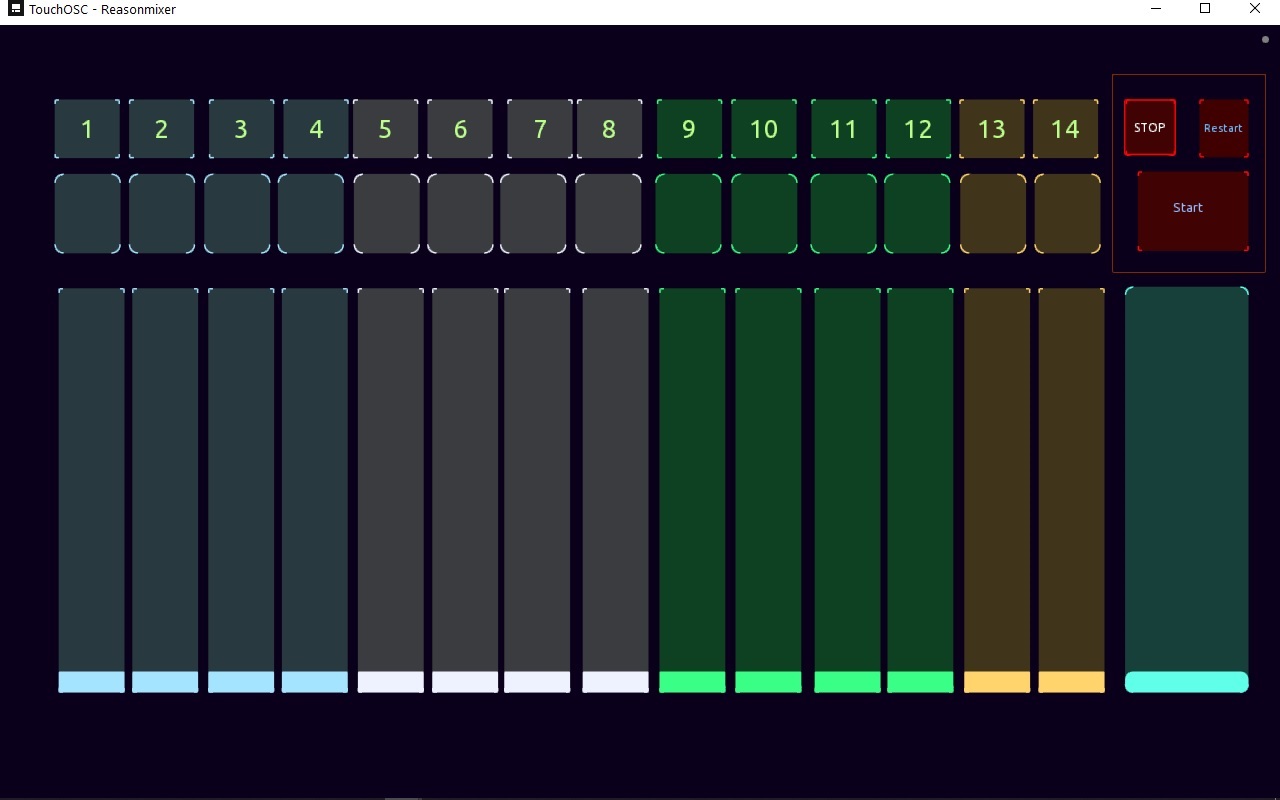Click the channel 5 white fader handle

pyautogui.click(x=391, y=682)
